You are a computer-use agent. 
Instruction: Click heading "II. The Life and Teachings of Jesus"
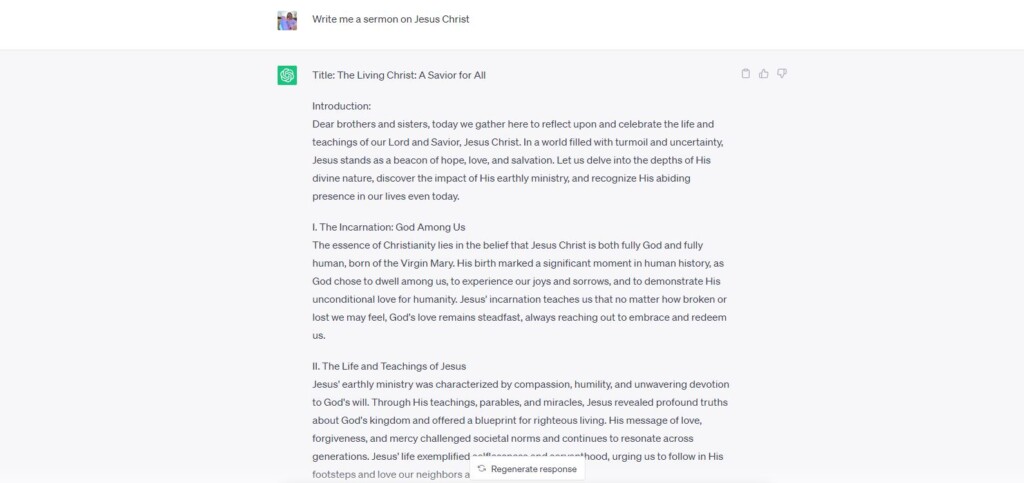389,366
